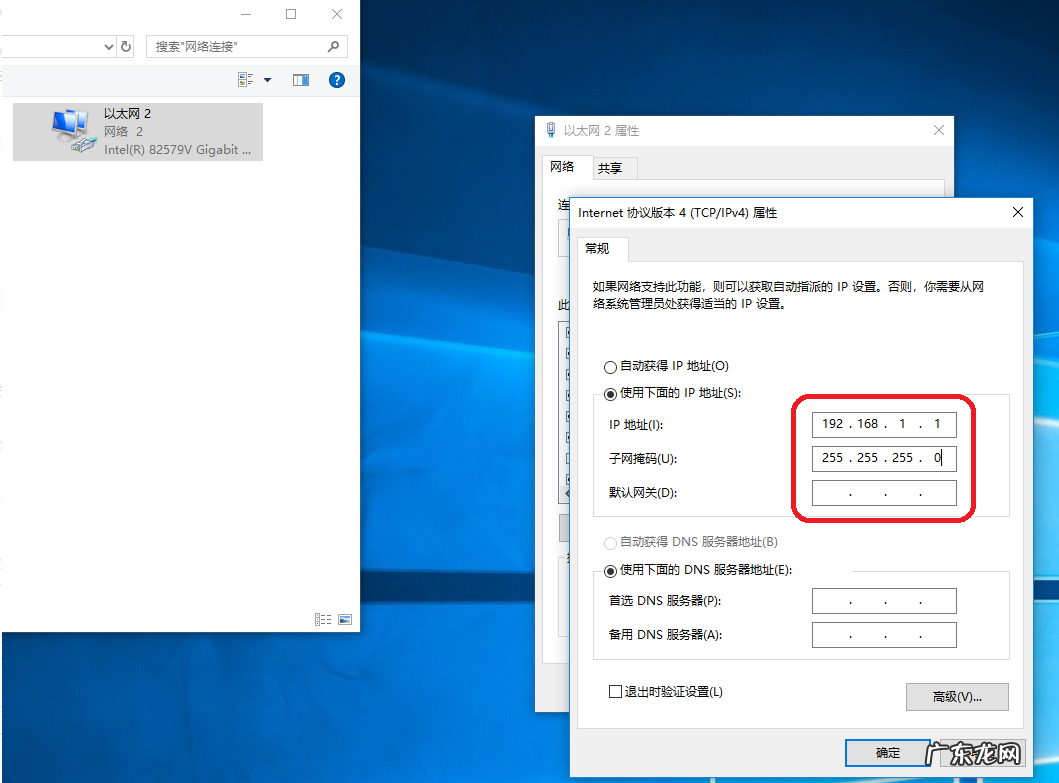1059x783 pixels.
Task: Switch to the 常规 tab
Action: pos(600,249)
